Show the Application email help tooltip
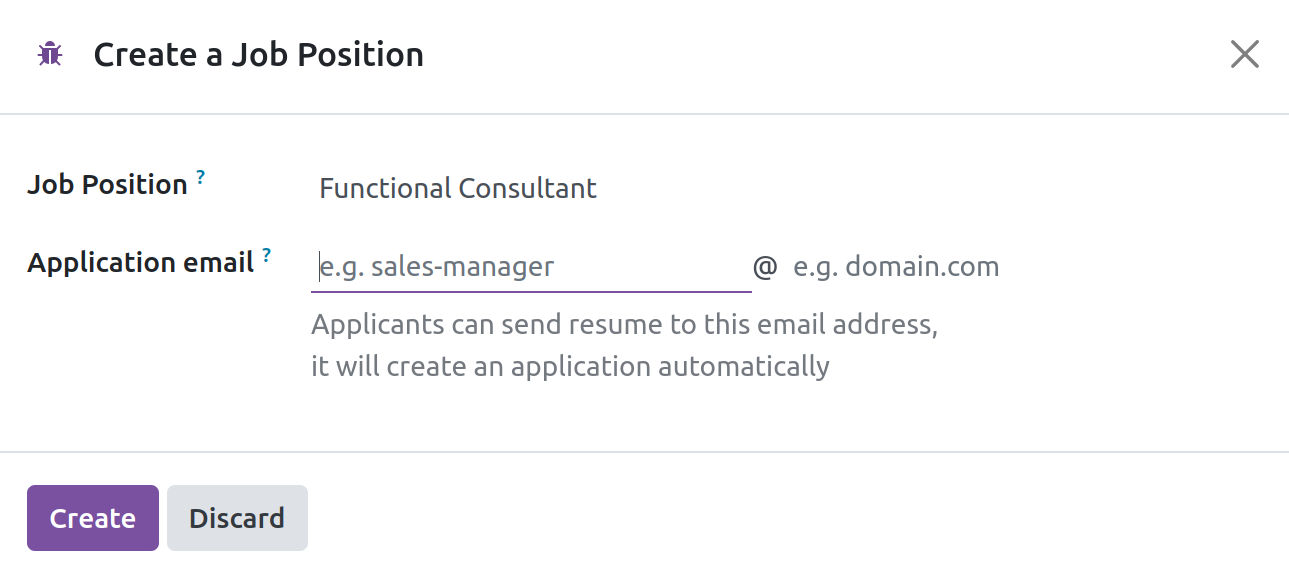This screenshot has height=579, width=1289. 266,256
